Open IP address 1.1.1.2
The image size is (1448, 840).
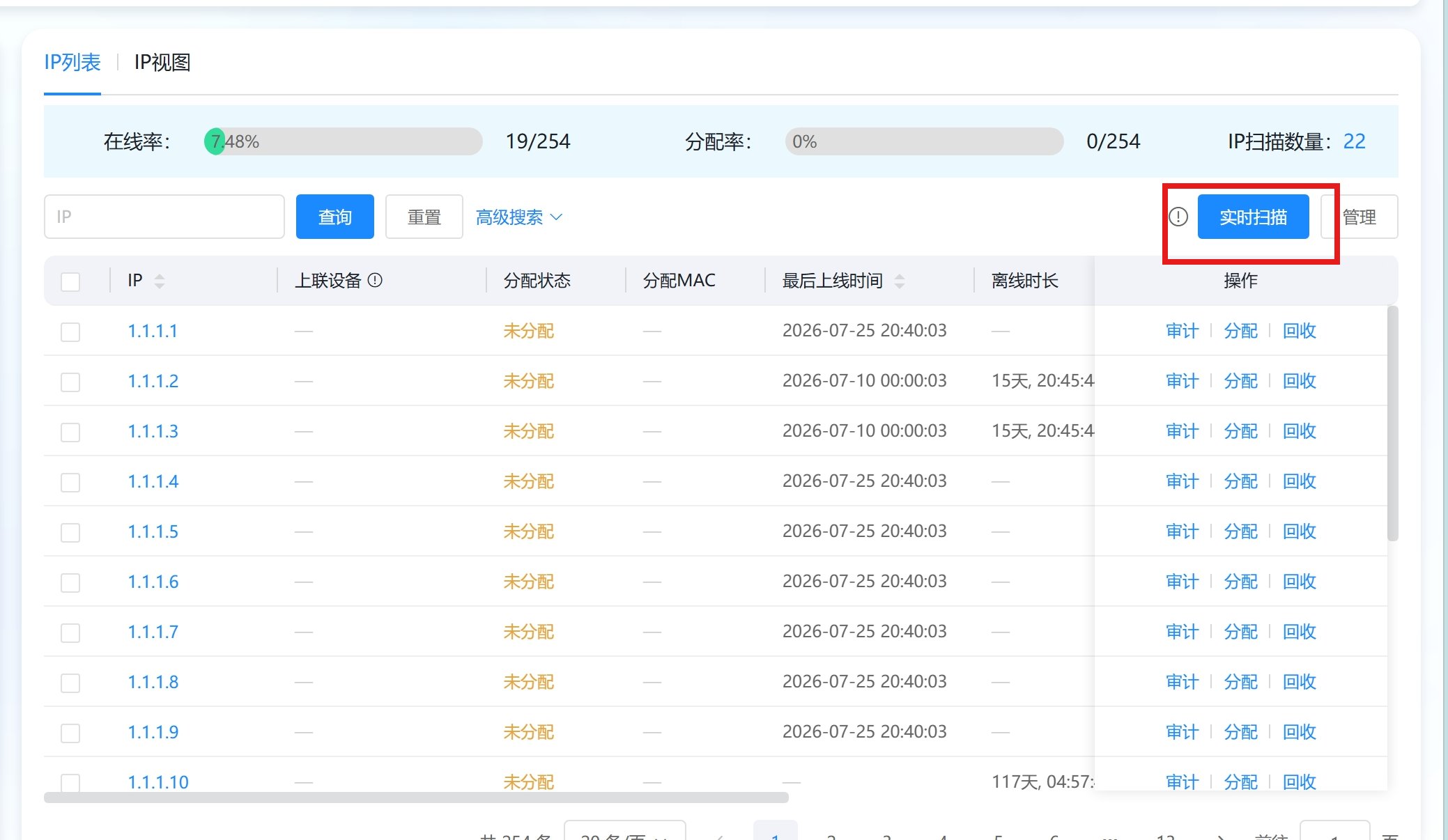click(x=153, y=381)
